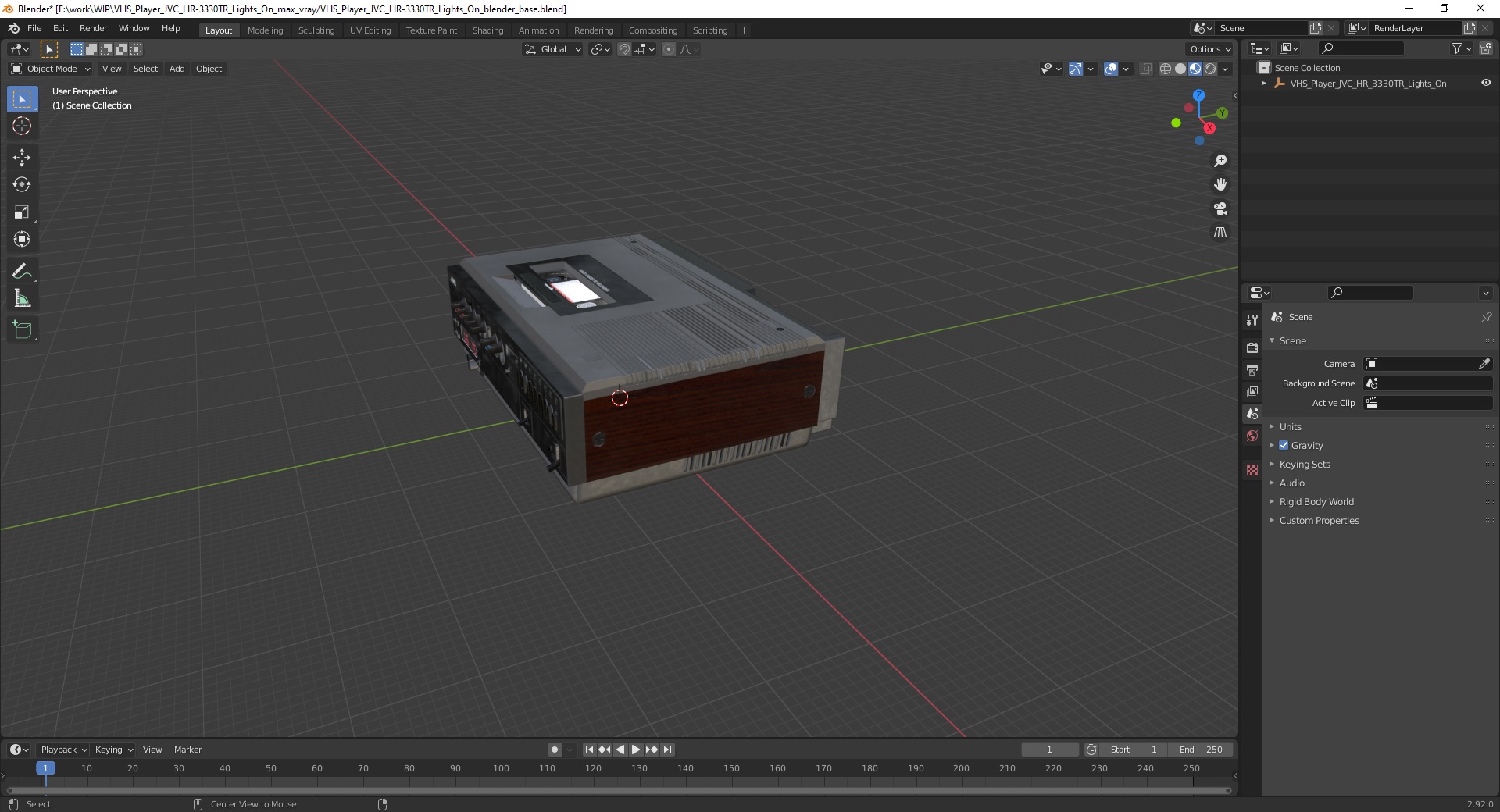Pick camera with the eyedropper icon
The height and width of the screenshot is (812, 1500).
(x=1484, y=364)
